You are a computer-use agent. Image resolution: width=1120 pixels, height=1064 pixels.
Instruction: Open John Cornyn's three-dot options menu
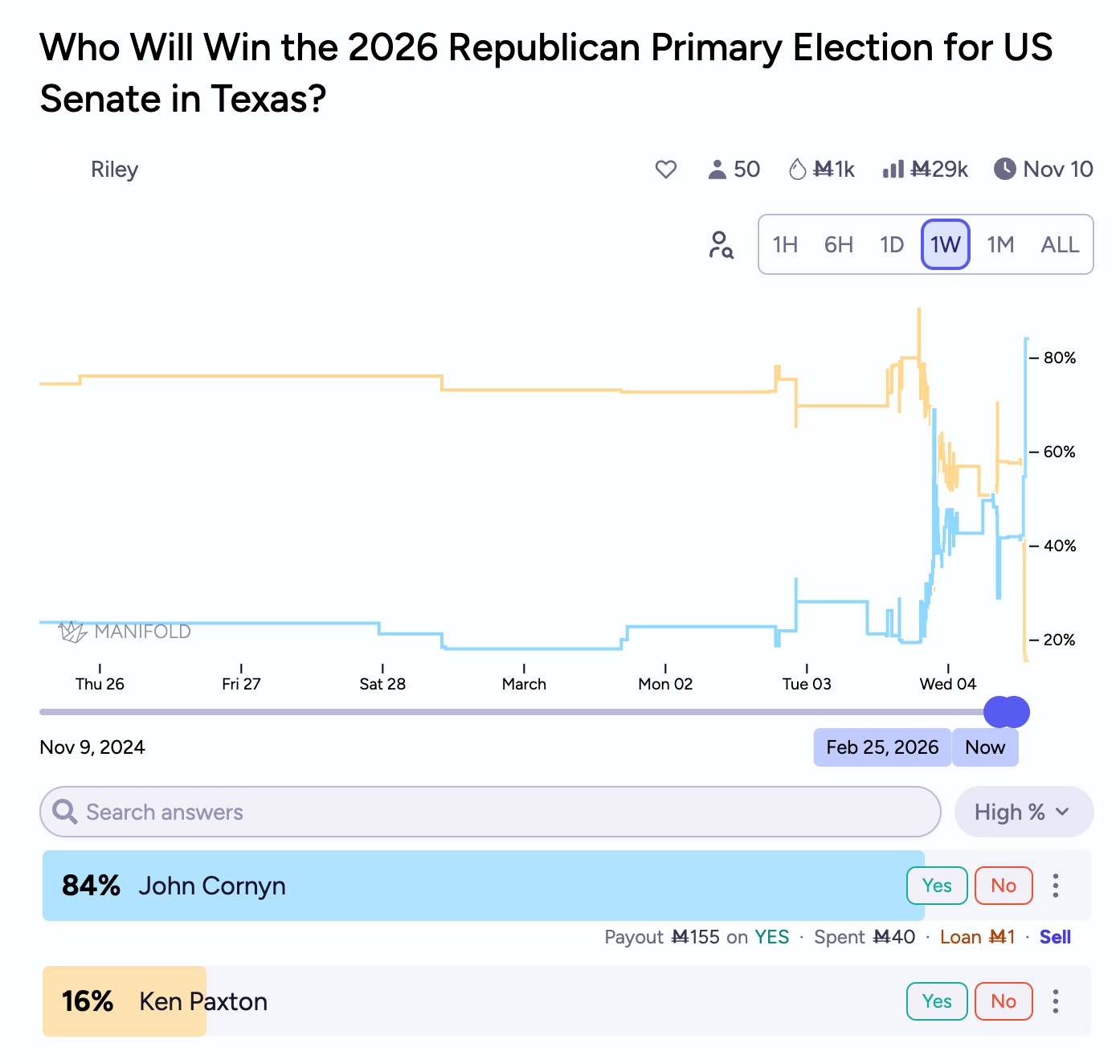[x=1056, y=886]
